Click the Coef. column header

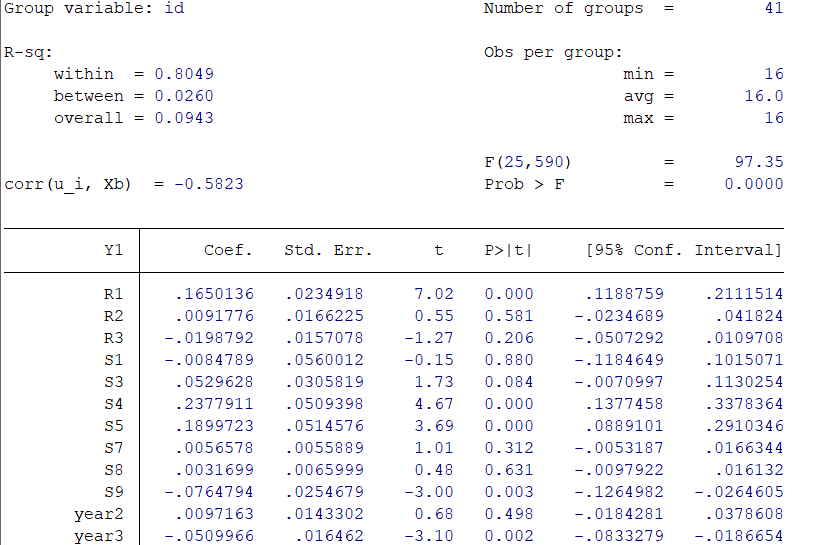point(228,250)
